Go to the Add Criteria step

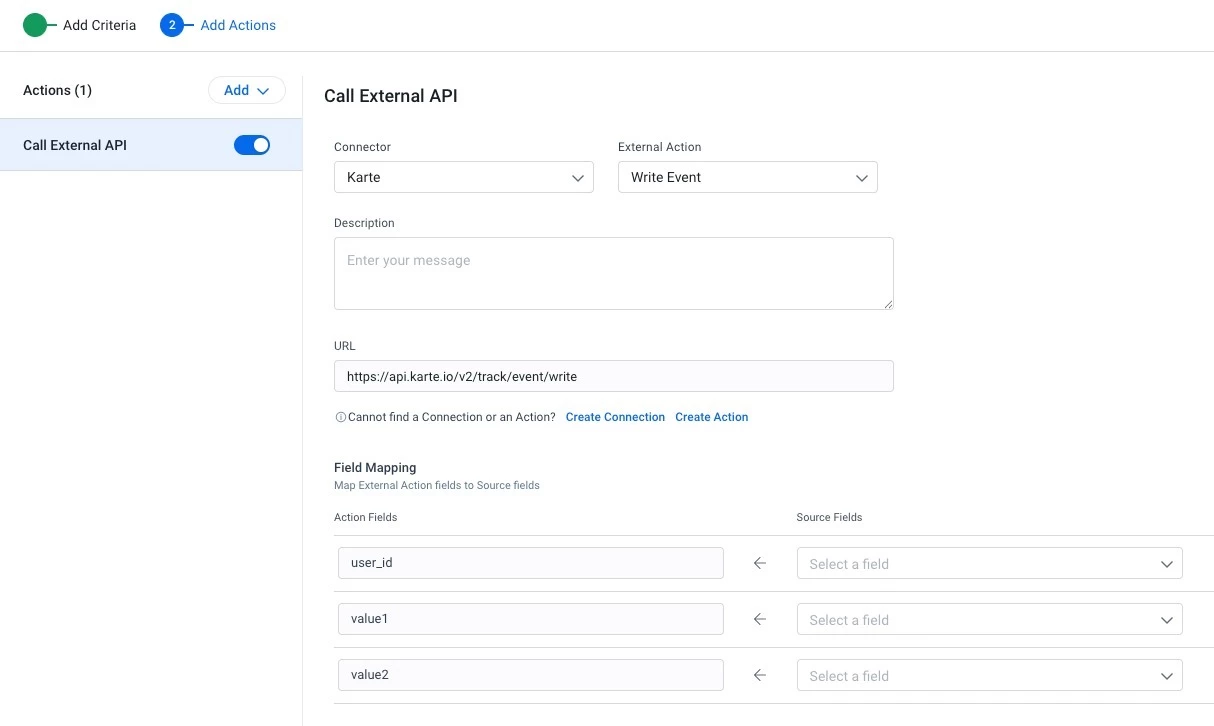[x=99, y=25]
